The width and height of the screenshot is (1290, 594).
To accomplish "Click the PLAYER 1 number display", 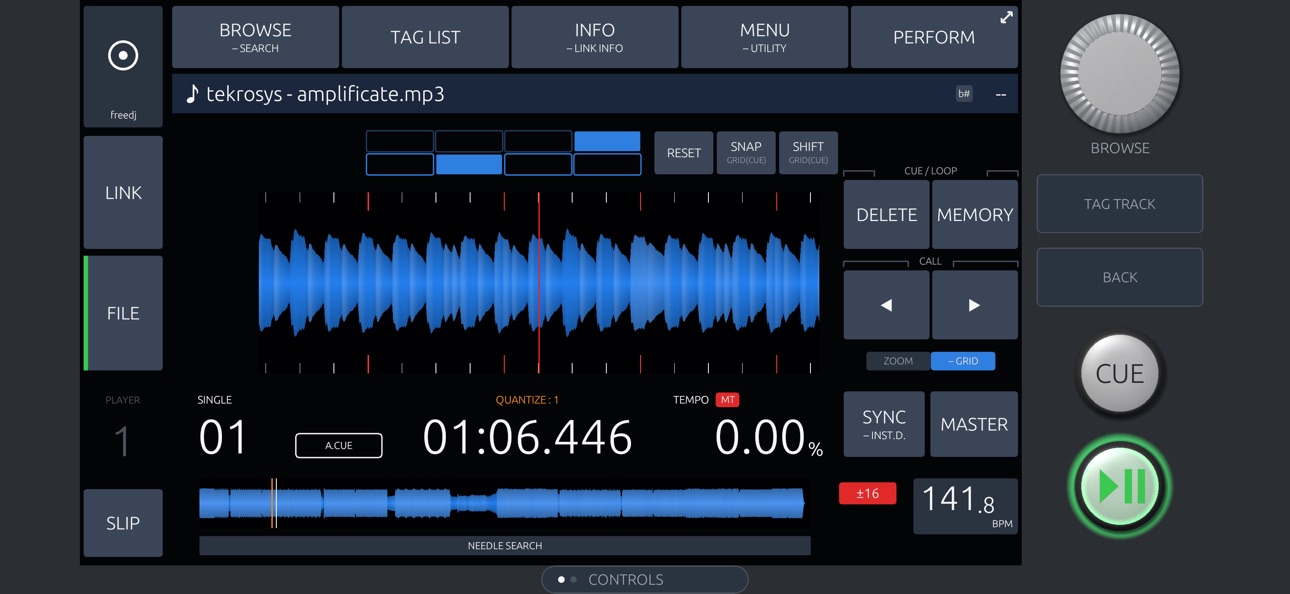I will click(x=122, y=441).
